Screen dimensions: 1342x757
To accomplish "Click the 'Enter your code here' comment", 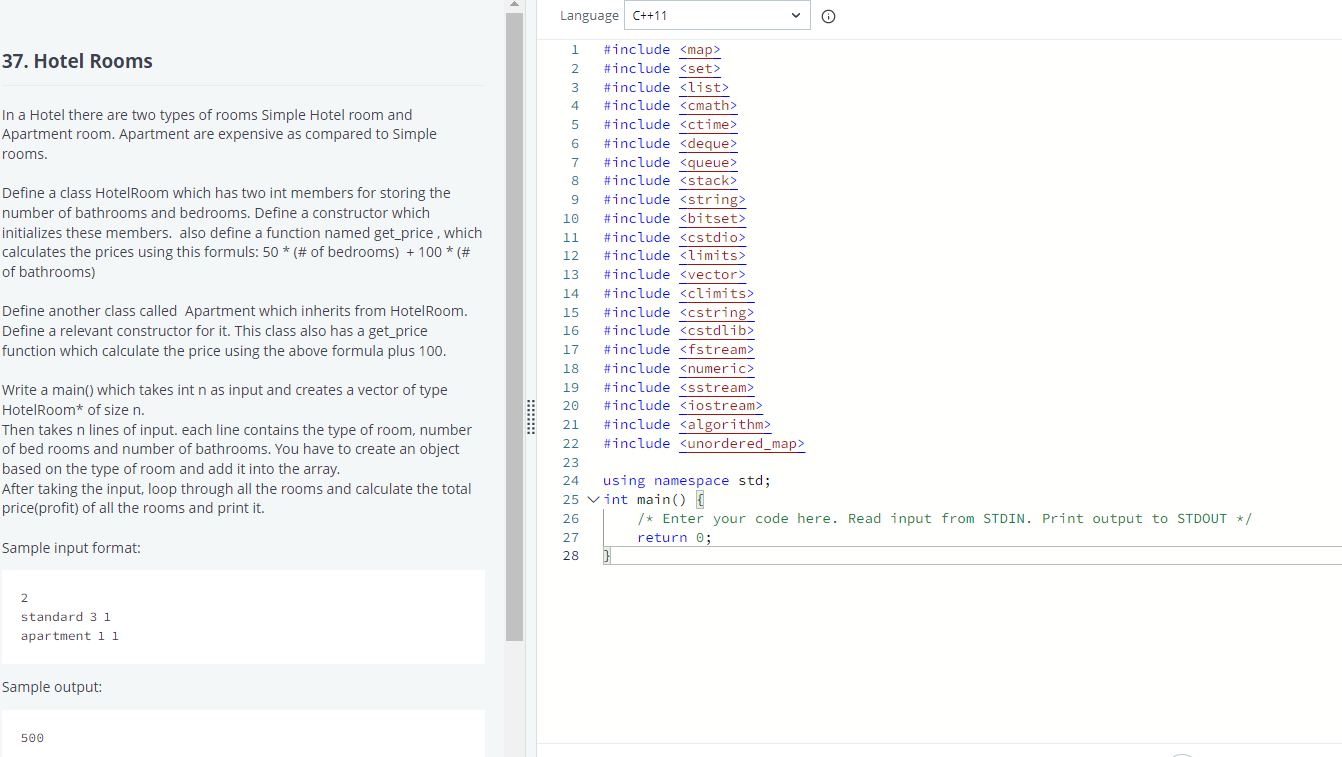I will pos(945,519).
